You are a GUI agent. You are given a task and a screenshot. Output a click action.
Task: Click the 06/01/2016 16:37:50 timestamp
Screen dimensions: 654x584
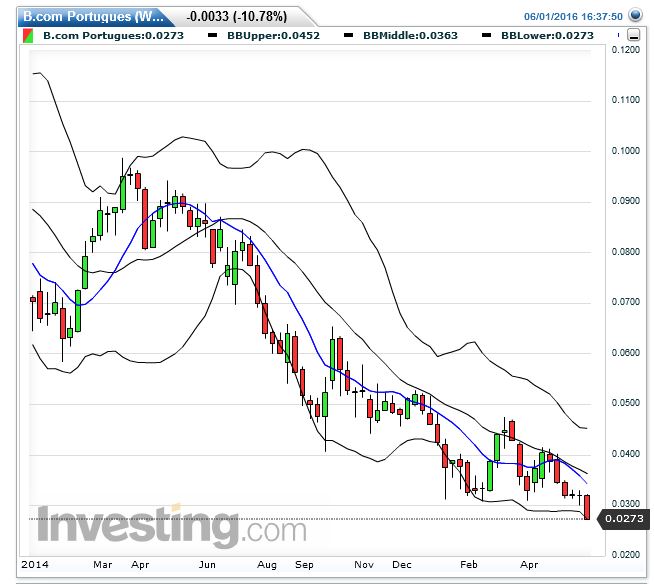(573, 16)
